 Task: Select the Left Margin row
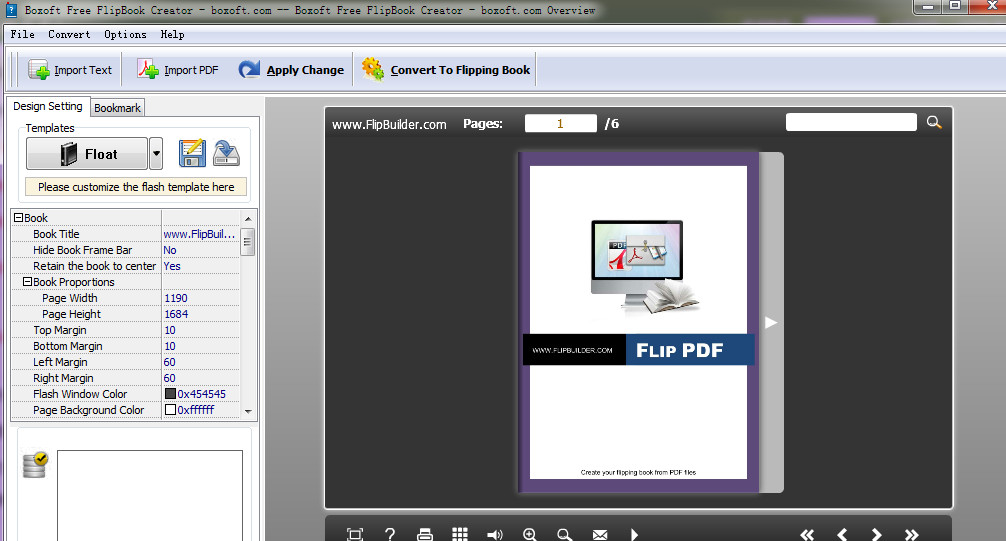coord(125,363)
